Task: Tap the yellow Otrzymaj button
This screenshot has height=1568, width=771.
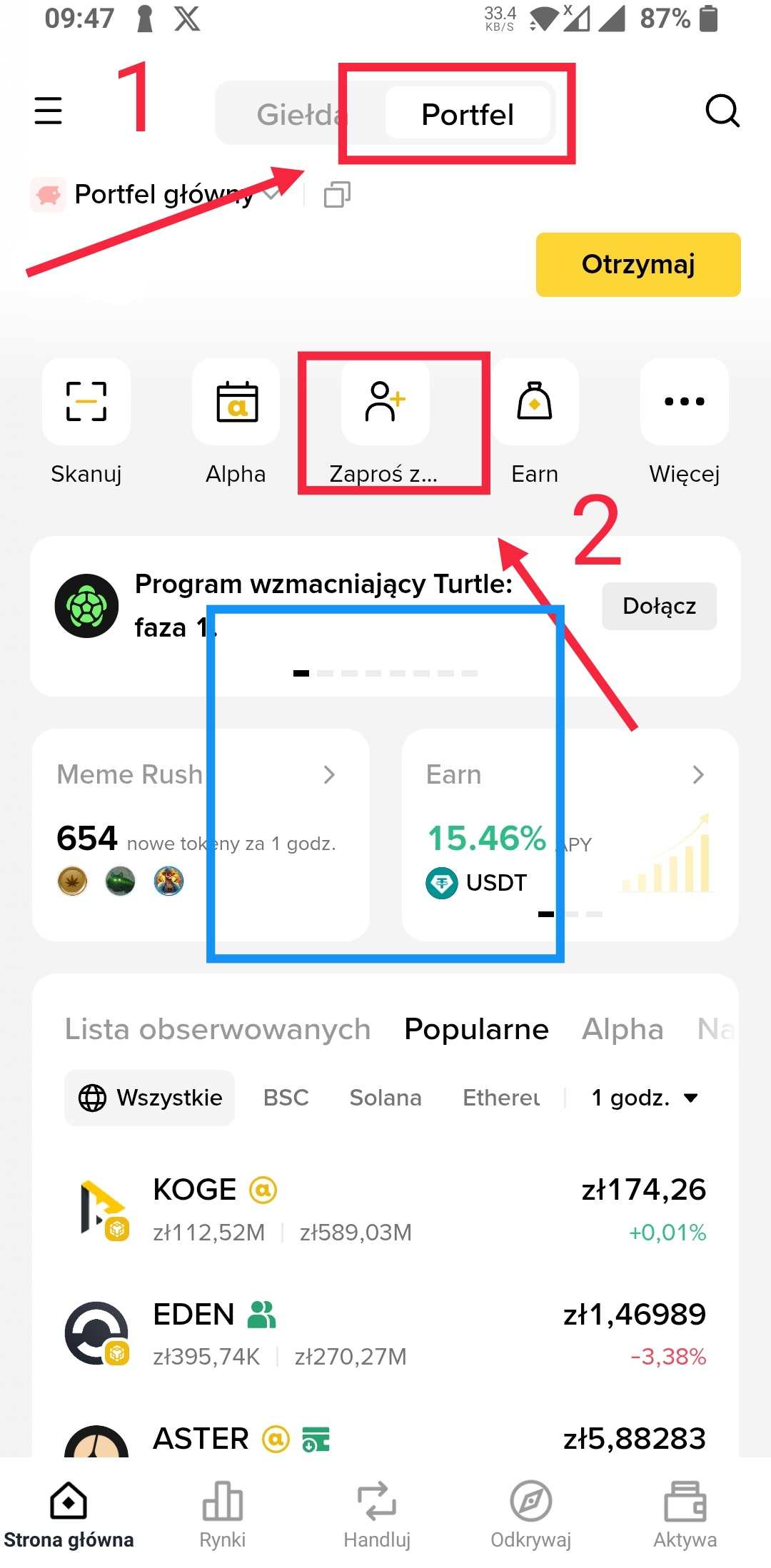Action: point(638,264)
